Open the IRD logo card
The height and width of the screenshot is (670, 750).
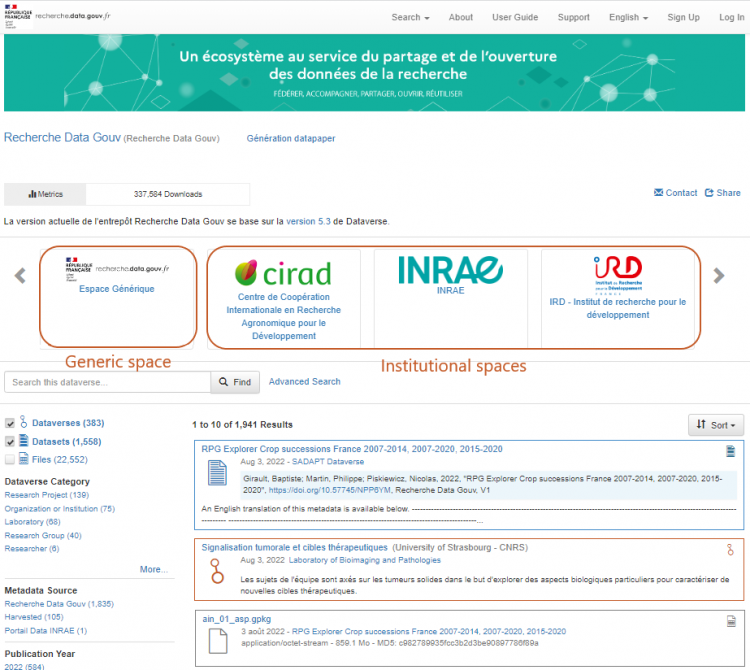618,274
